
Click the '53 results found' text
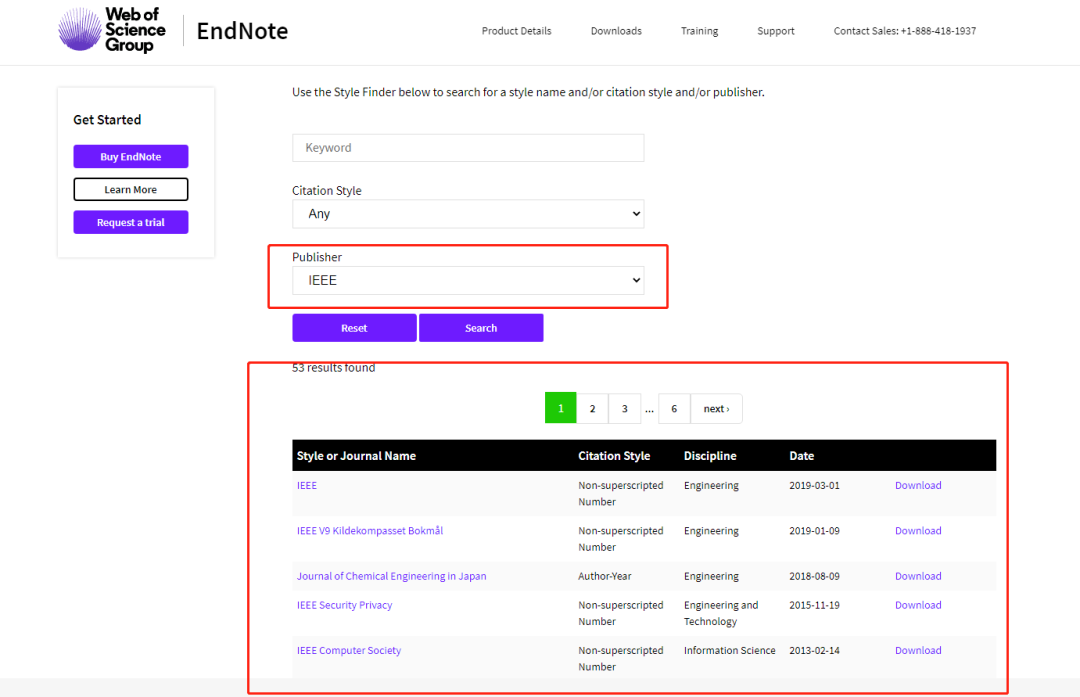tap(333, 368)
